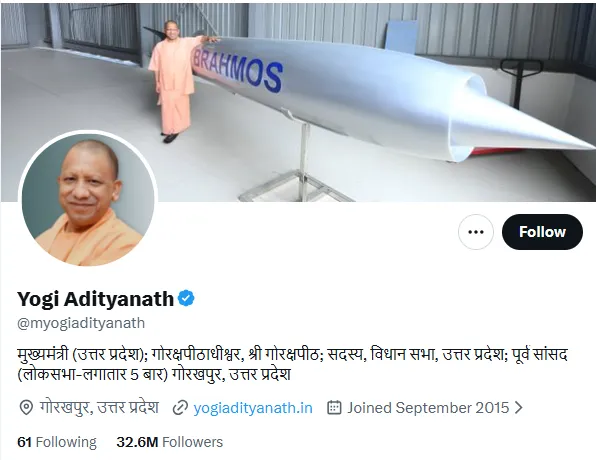This screenshot has width=596, height=460.
Task: Click the गोरखपुर, उत्तर प्रदेश location text beside the pin
Action: click(x=99, y=408)
